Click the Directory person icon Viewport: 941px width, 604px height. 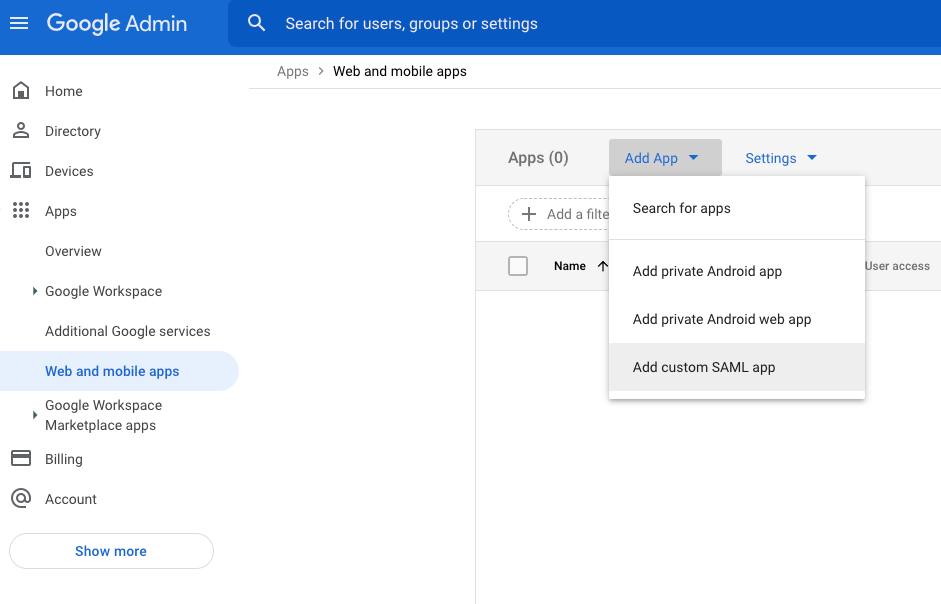point(21,130)
